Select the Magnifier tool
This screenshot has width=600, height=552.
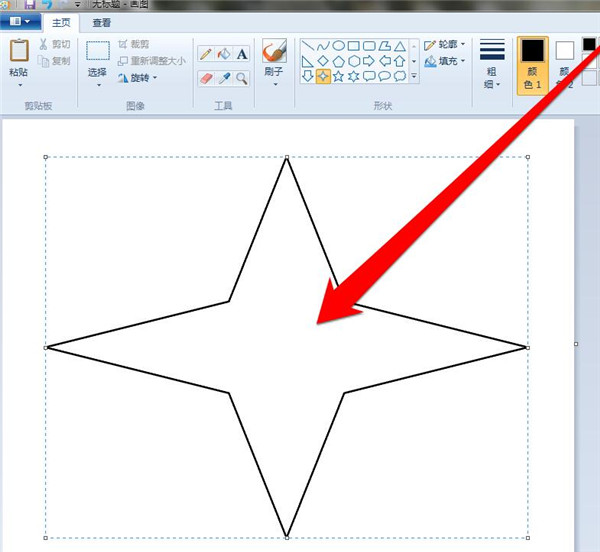point(242,77)
